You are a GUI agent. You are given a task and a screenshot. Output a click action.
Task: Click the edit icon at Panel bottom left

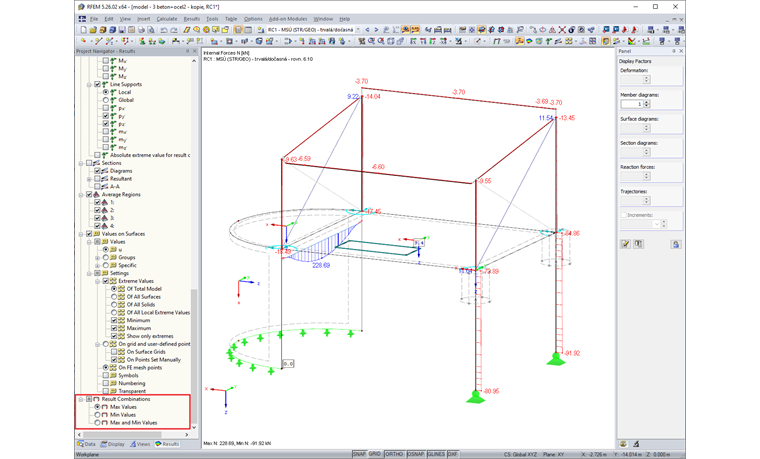pos(625,244)
